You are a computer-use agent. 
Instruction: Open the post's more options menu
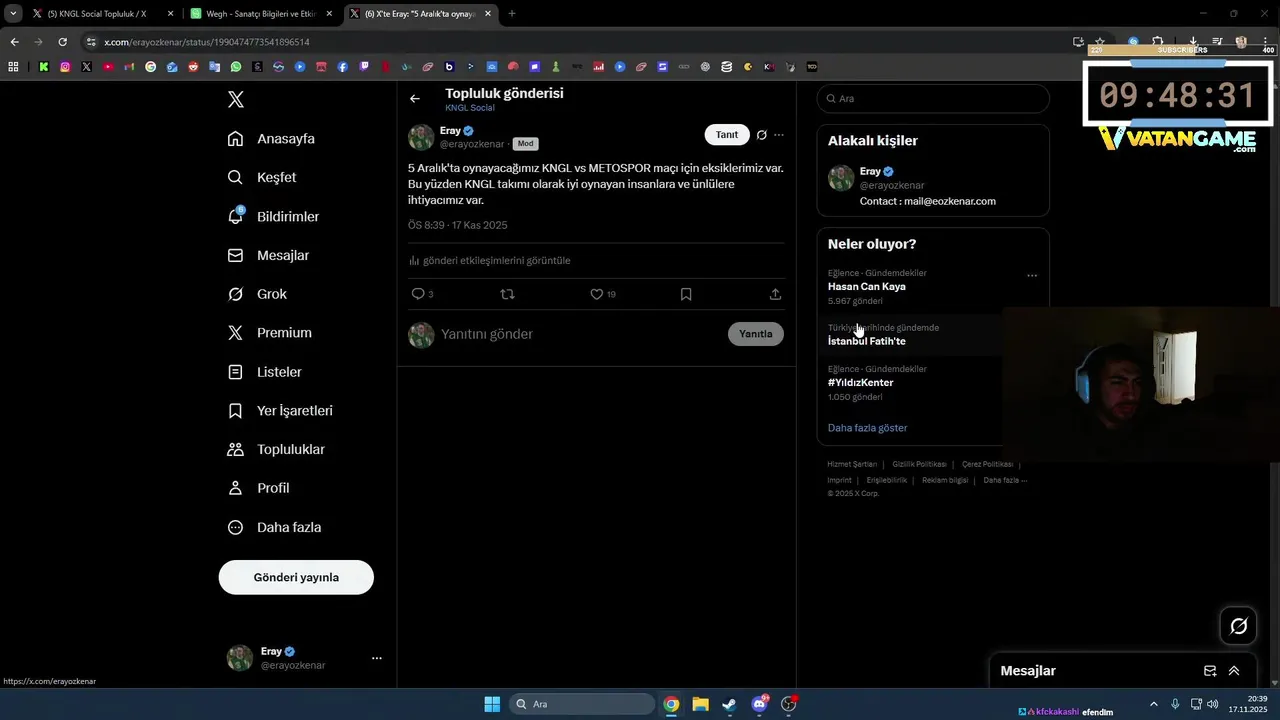click(x=779, y=135)
